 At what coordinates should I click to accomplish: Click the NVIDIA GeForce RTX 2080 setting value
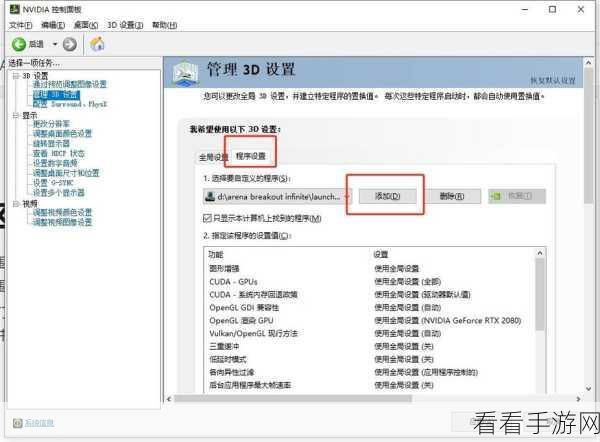(448, 321)
